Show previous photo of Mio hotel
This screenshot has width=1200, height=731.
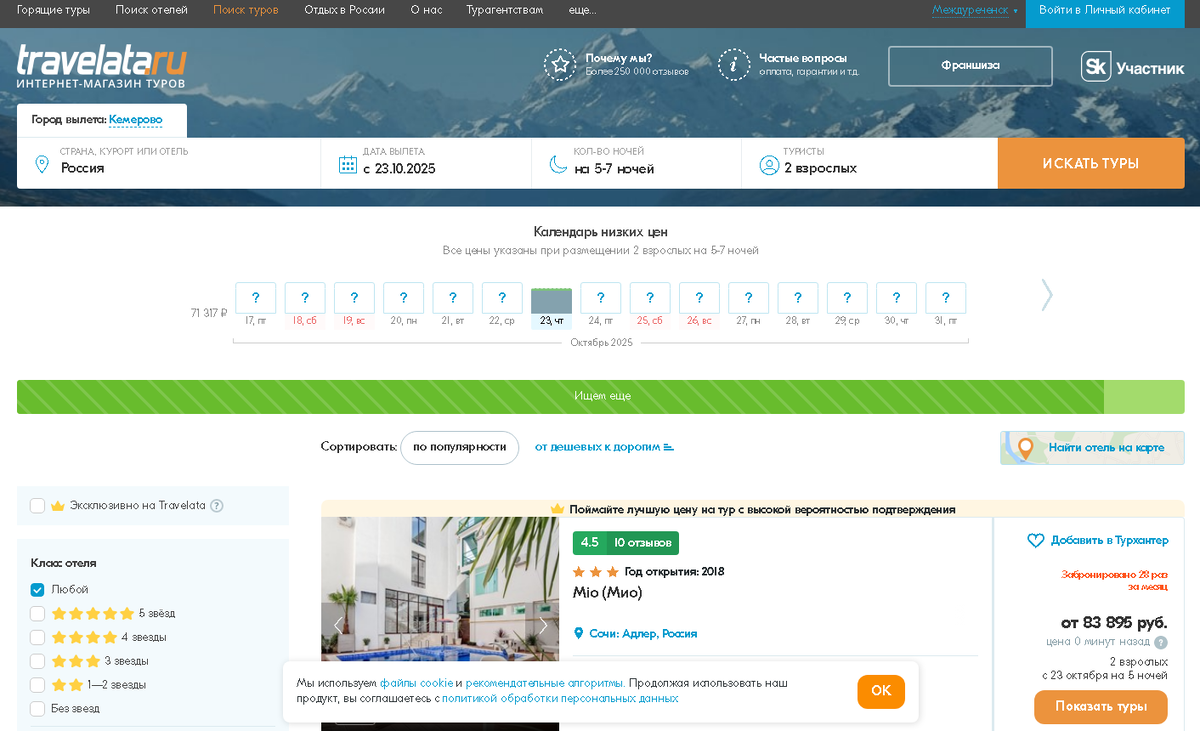coord(338,625)
